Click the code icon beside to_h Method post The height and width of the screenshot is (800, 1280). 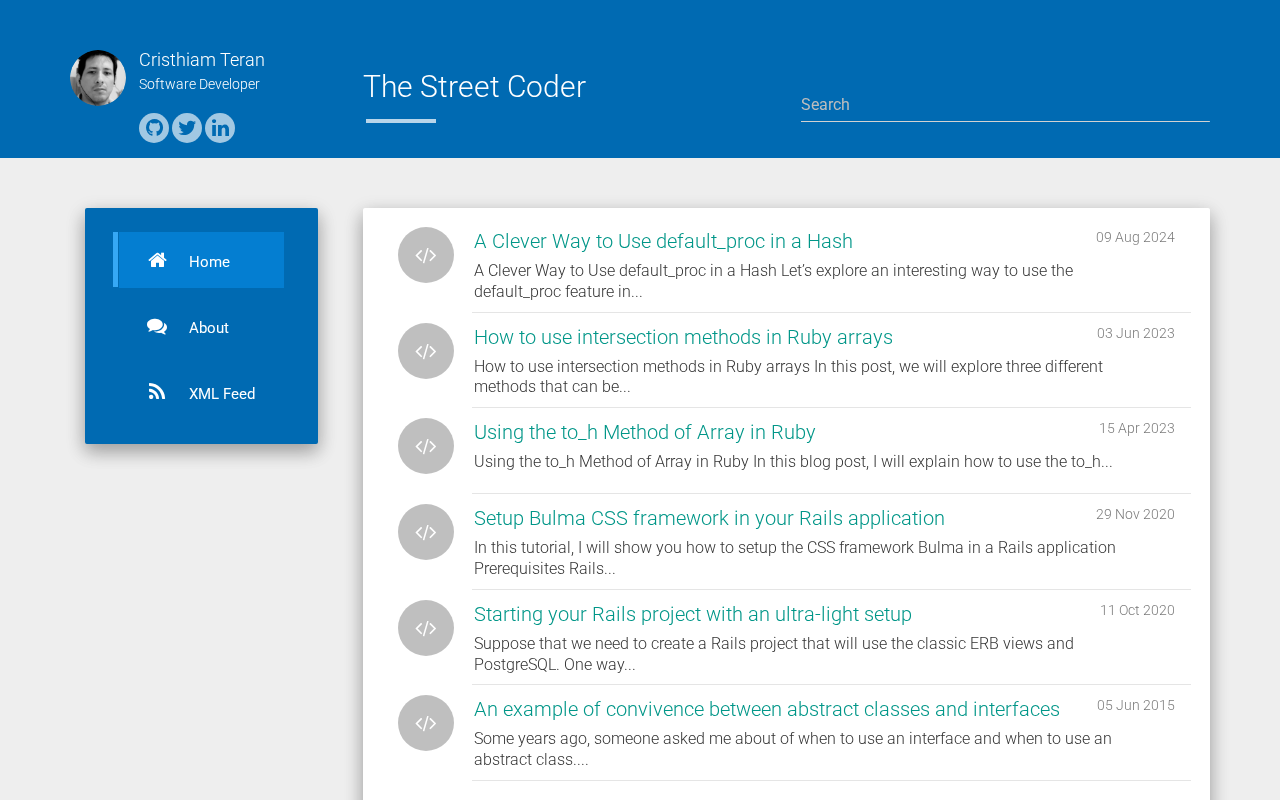pos(426,446)
